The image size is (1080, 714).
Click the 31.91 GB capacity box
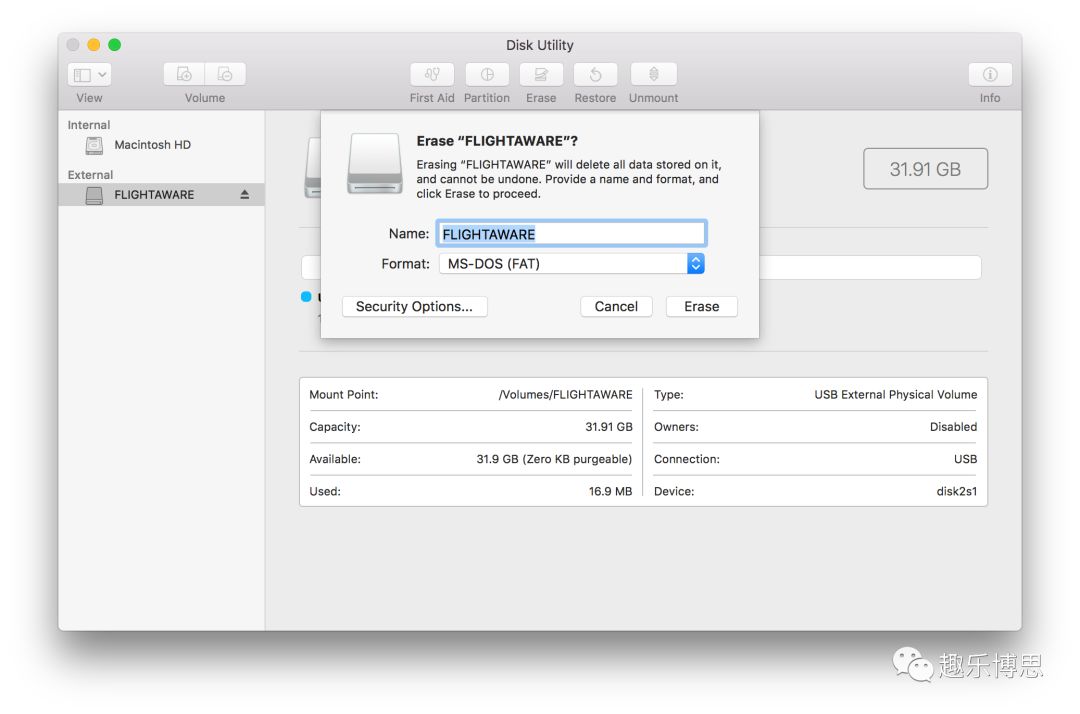[925, 169]
